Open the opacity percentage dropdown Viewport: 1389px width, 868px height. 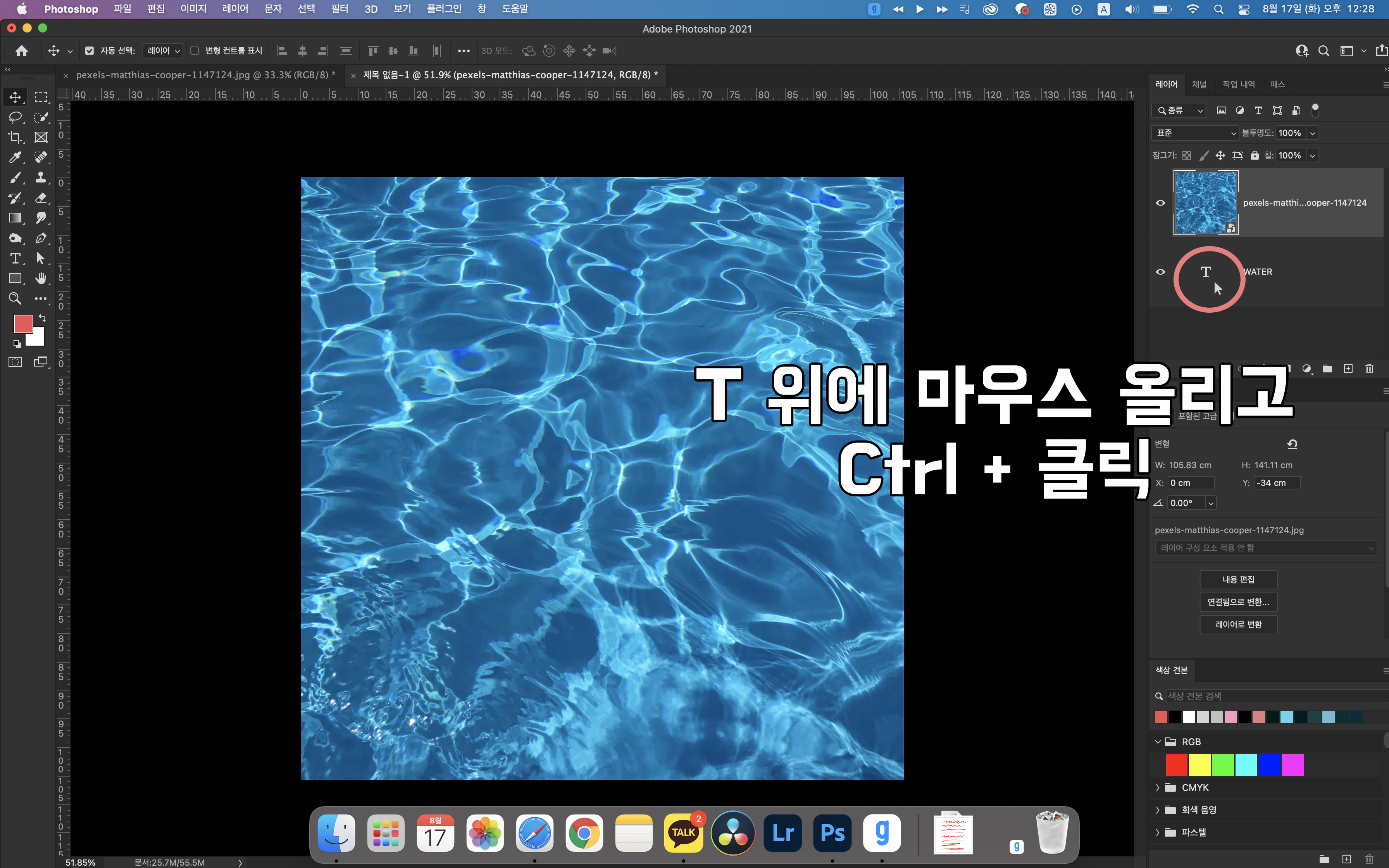click(1312, 133)
